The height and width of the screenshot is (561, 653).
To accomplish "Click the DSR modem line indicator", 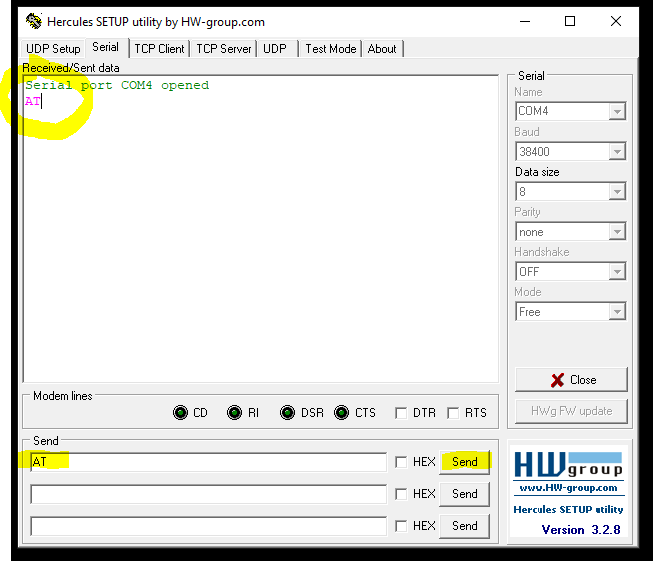I will click(287, 413).
